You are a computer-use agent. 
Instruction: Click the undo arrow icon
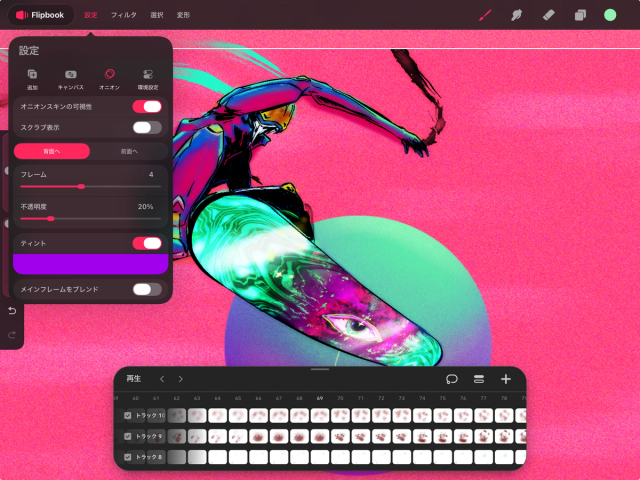[12, 311]
